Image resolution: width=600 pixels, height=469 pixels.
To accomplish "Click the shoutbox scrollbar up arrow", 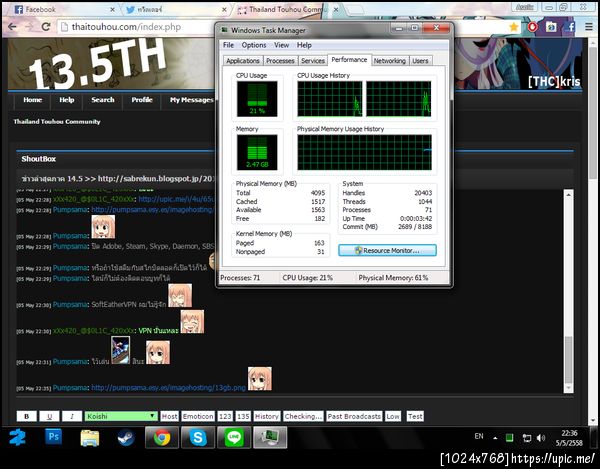I will [x=568, y=194].
